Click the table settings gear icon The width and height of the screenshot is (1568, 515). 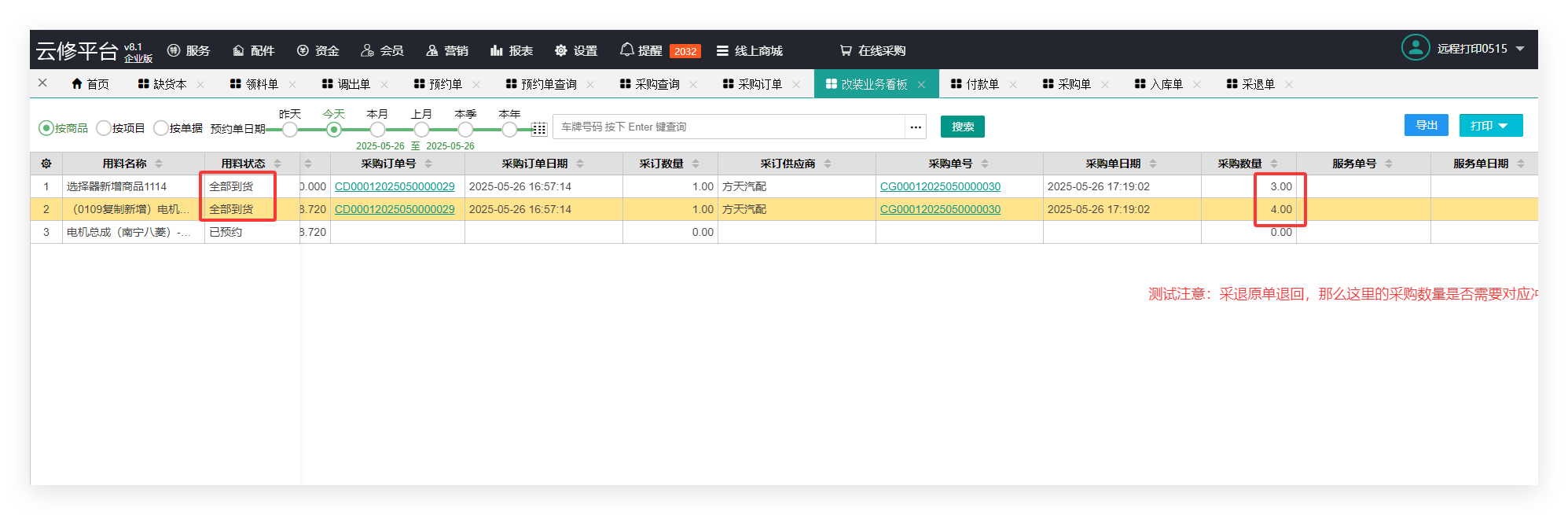[x=46, y=164]
